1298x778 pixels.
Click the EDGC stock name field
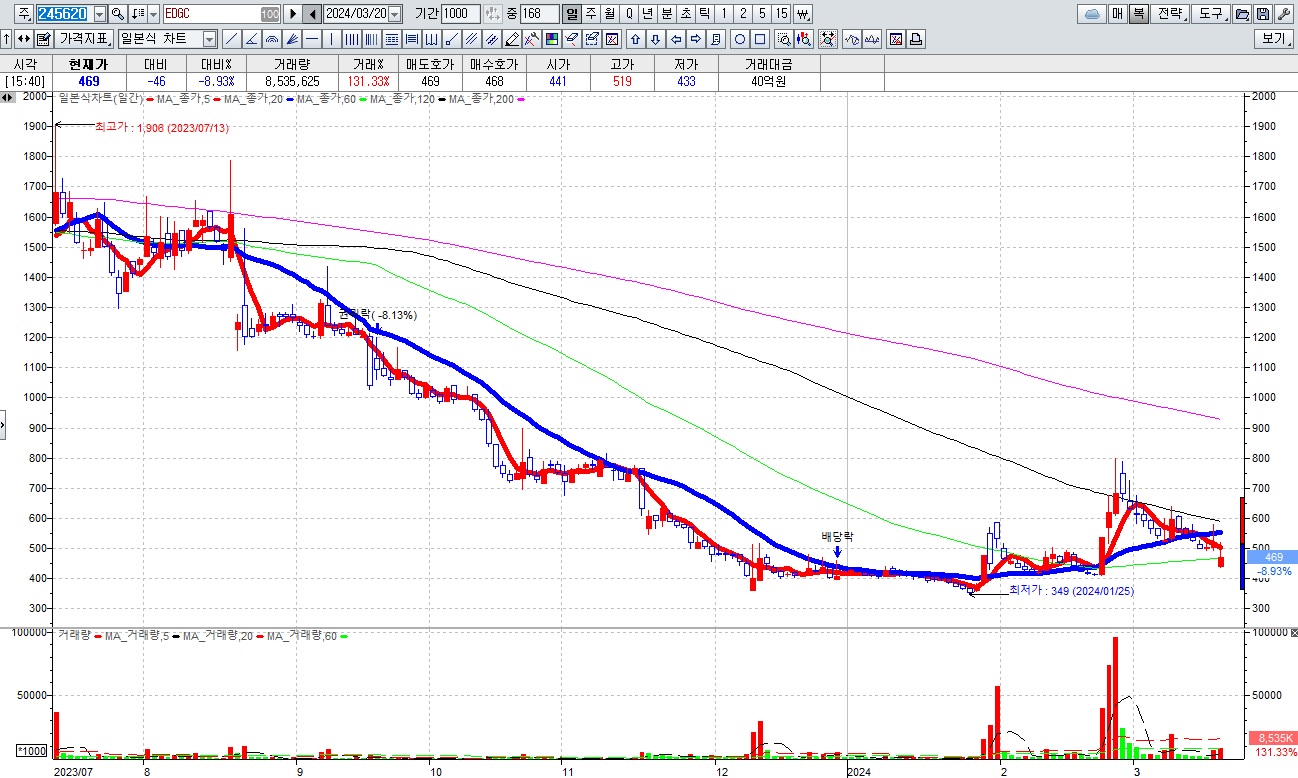[221, 14]
